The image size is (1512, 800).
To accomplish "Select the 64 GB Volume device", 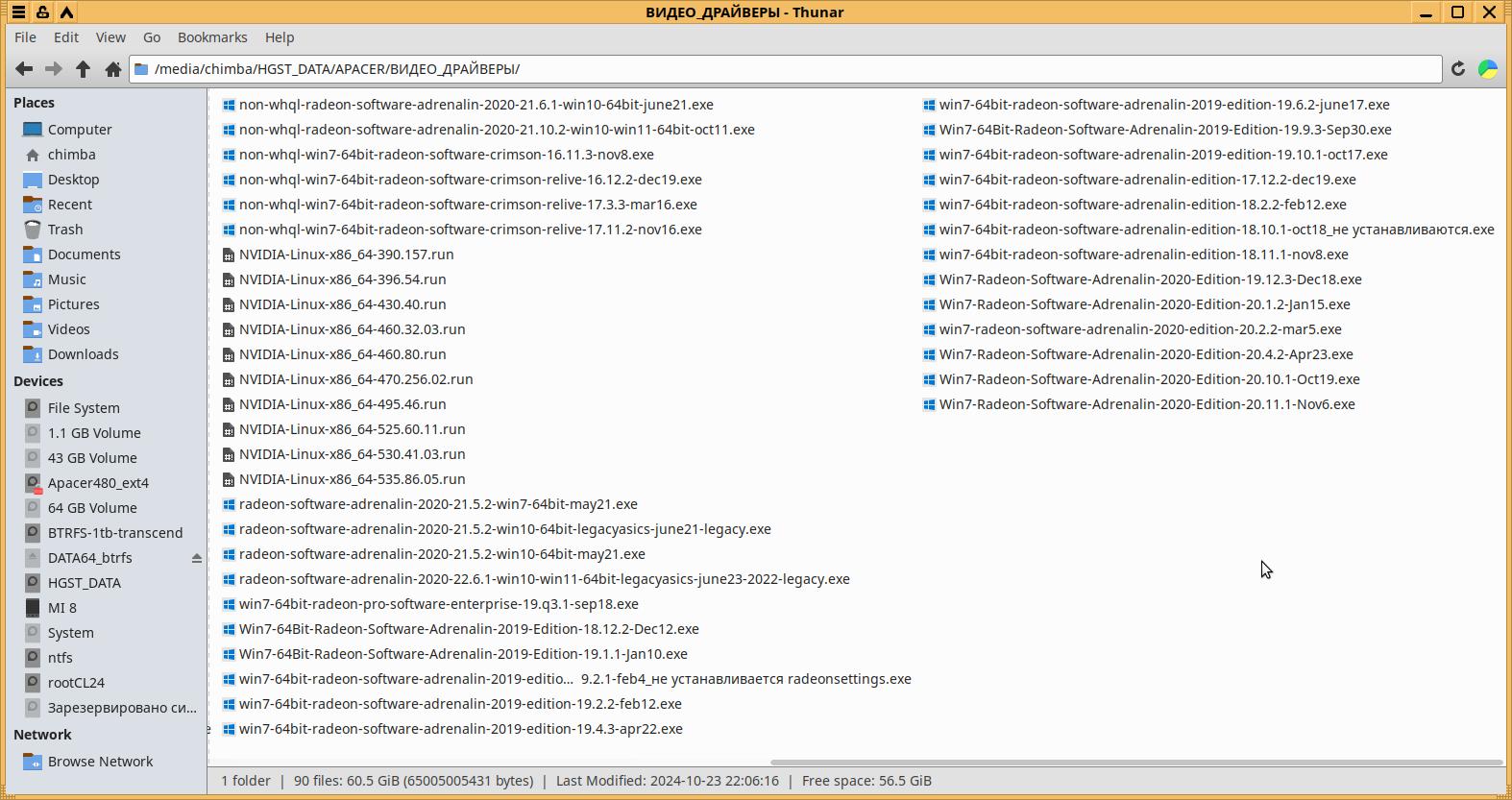I will (92, 508).
